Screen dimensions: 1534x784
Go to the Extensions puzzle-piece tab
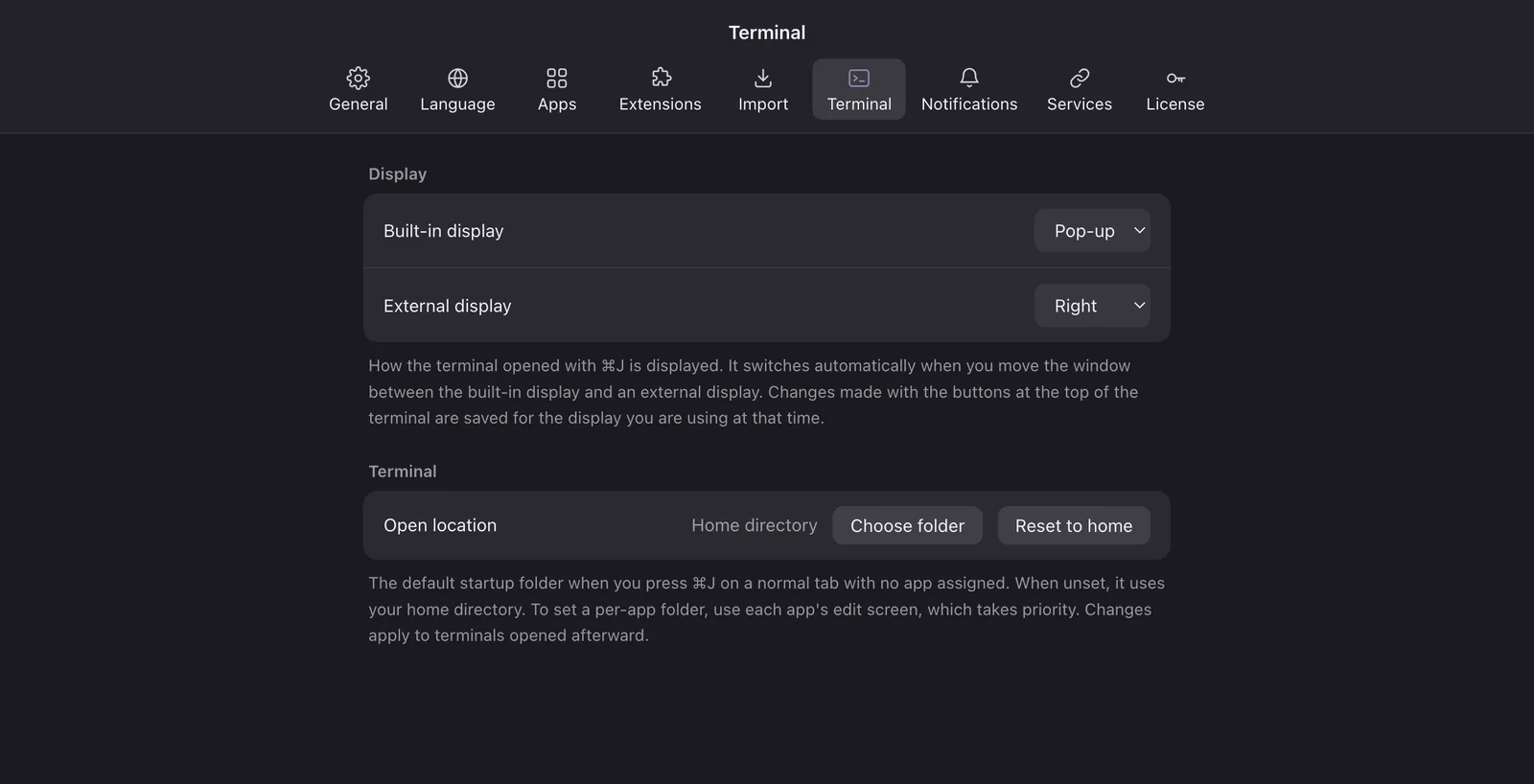[x=661, y=89]
